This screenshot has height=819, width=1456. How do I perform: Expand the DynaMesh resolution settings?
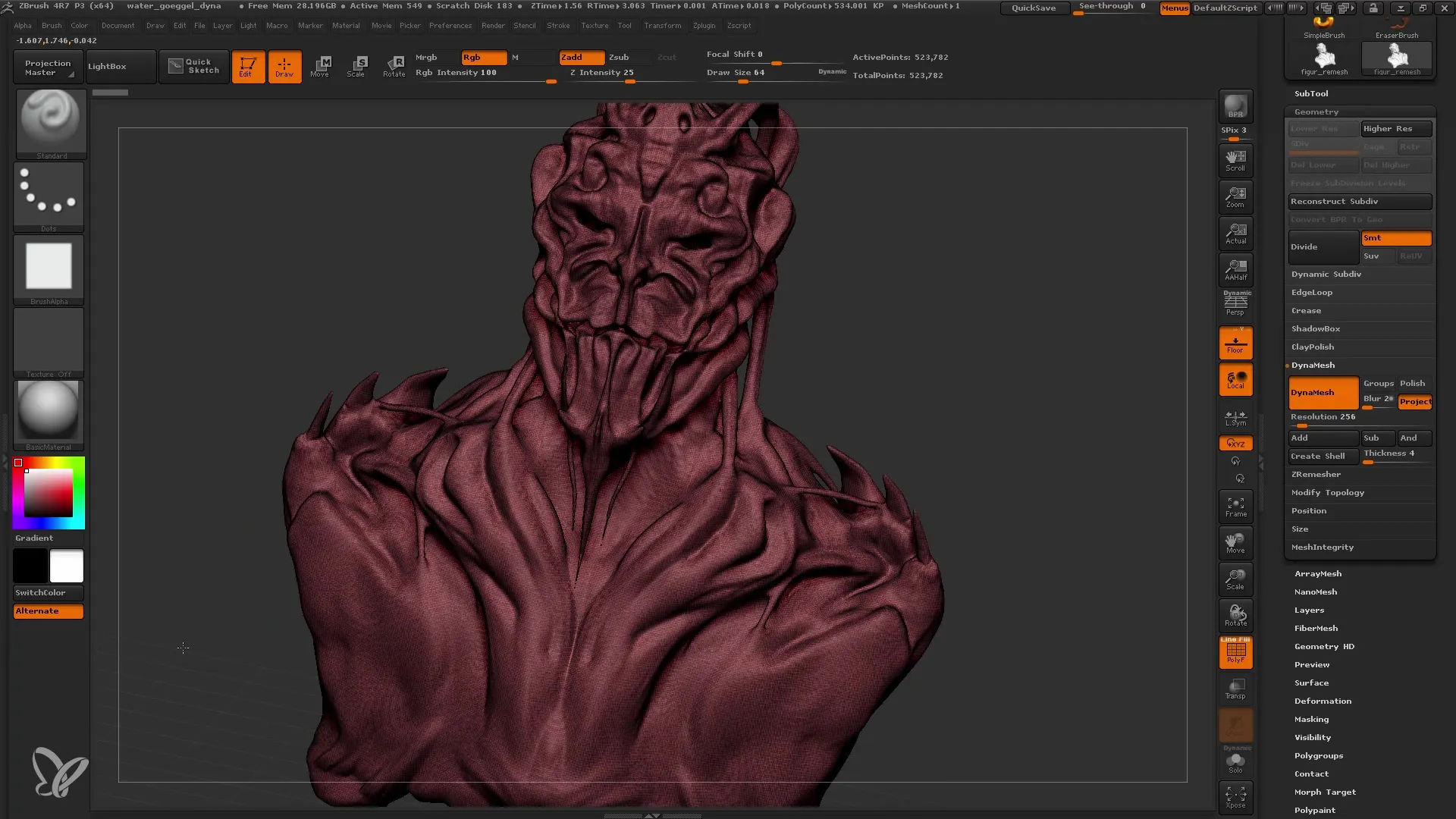[x=1325, y=416]
